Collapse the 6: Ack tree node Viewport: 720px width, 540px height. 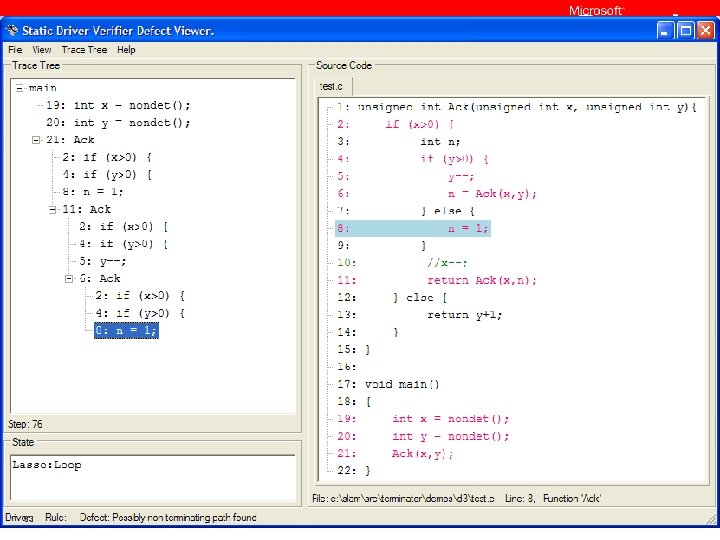(69, 279)
